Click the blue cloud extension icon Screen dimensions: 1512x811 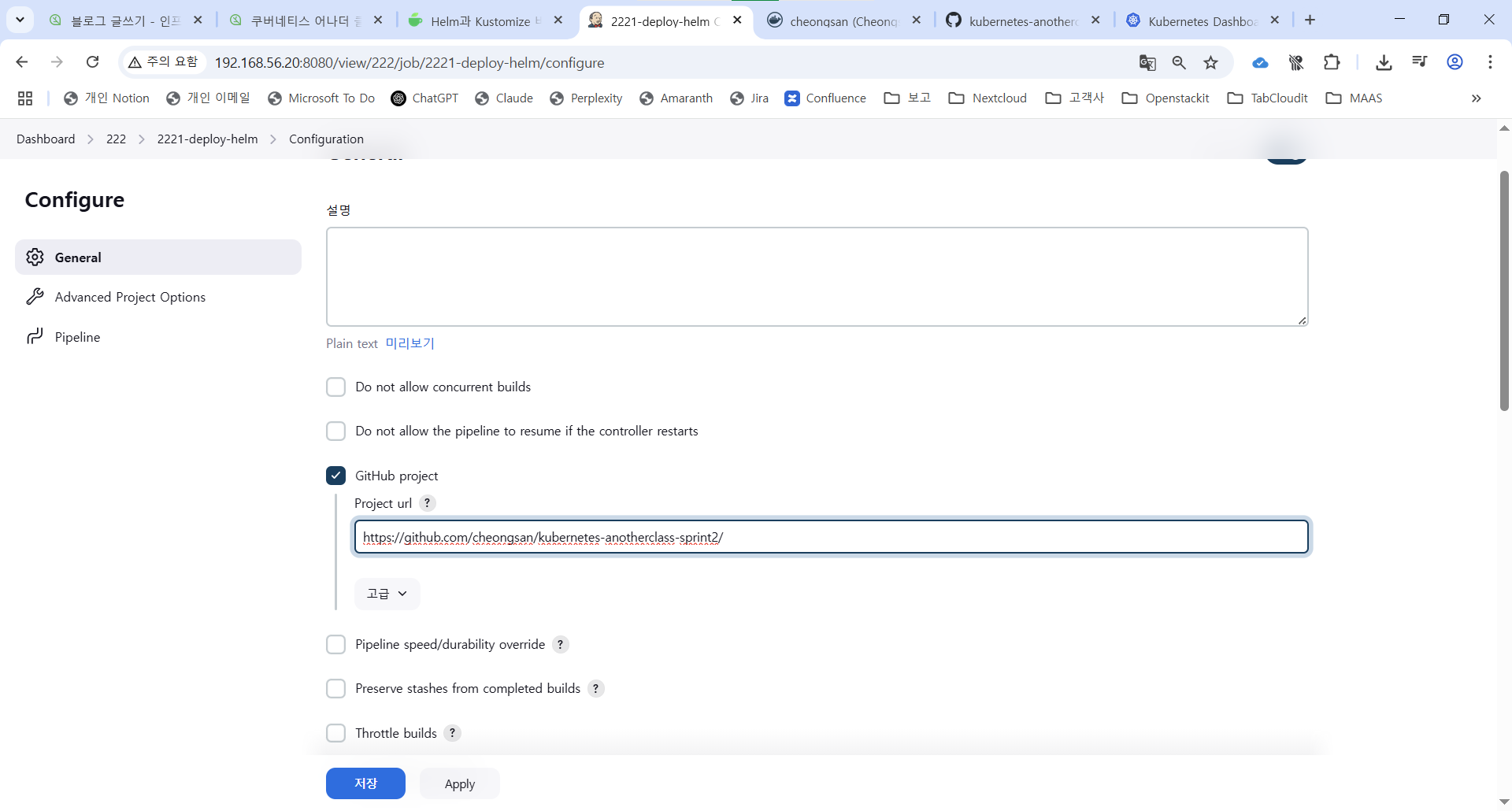pyautogui.click(x=1260, y=62)
